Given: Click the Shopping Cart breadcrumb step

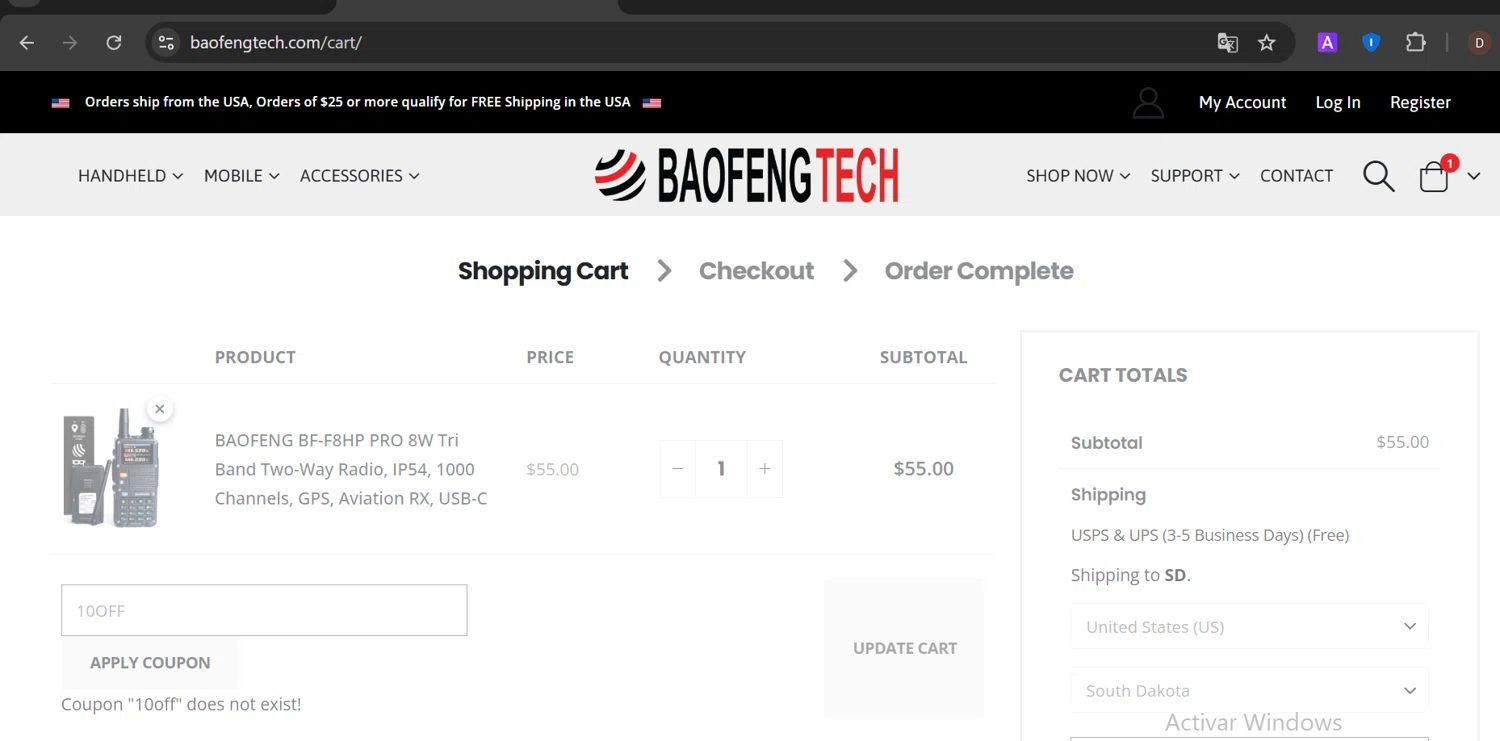Looking at the screenshot, I should tap(543, 271).
